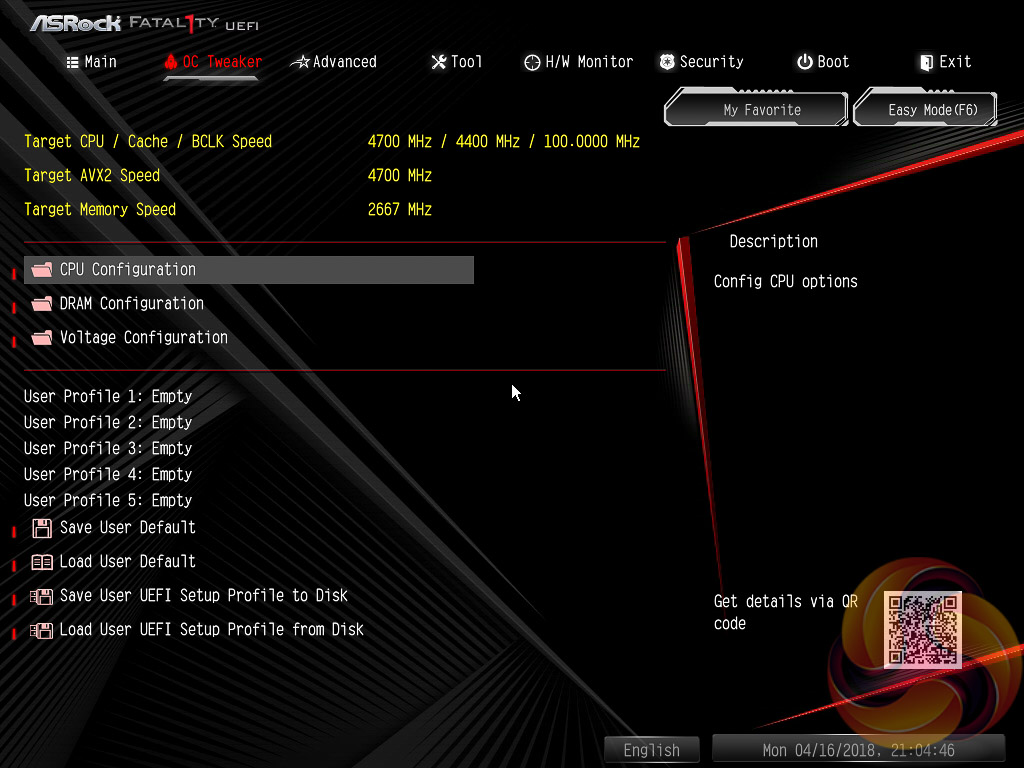Viewport: 1024px width, 768px height.
Task: Click the Config CPU options description
Action: [786, 281]
